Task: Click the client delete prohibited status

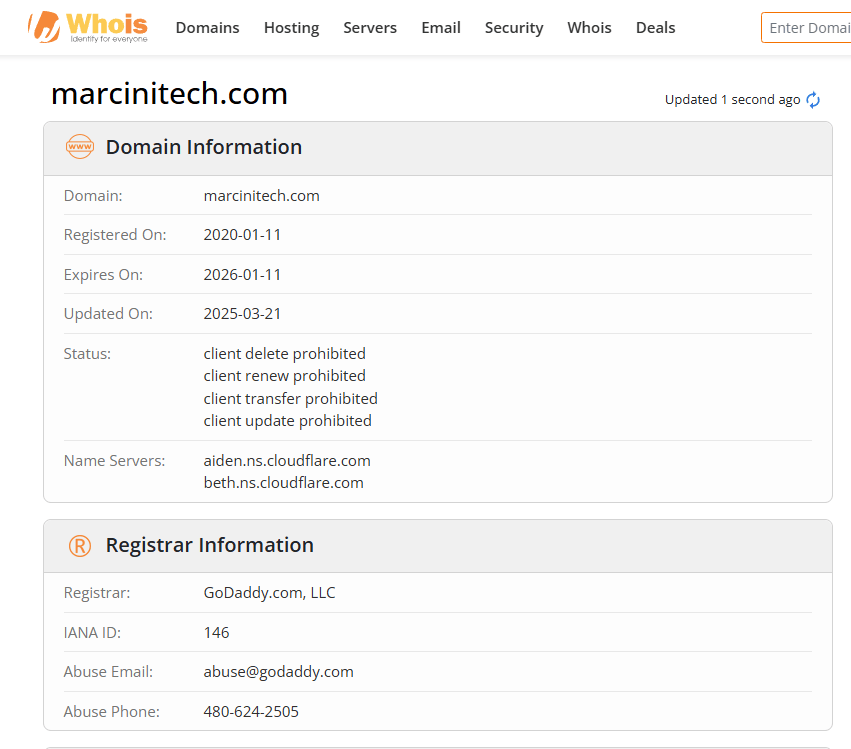Action: click(284, 354)
